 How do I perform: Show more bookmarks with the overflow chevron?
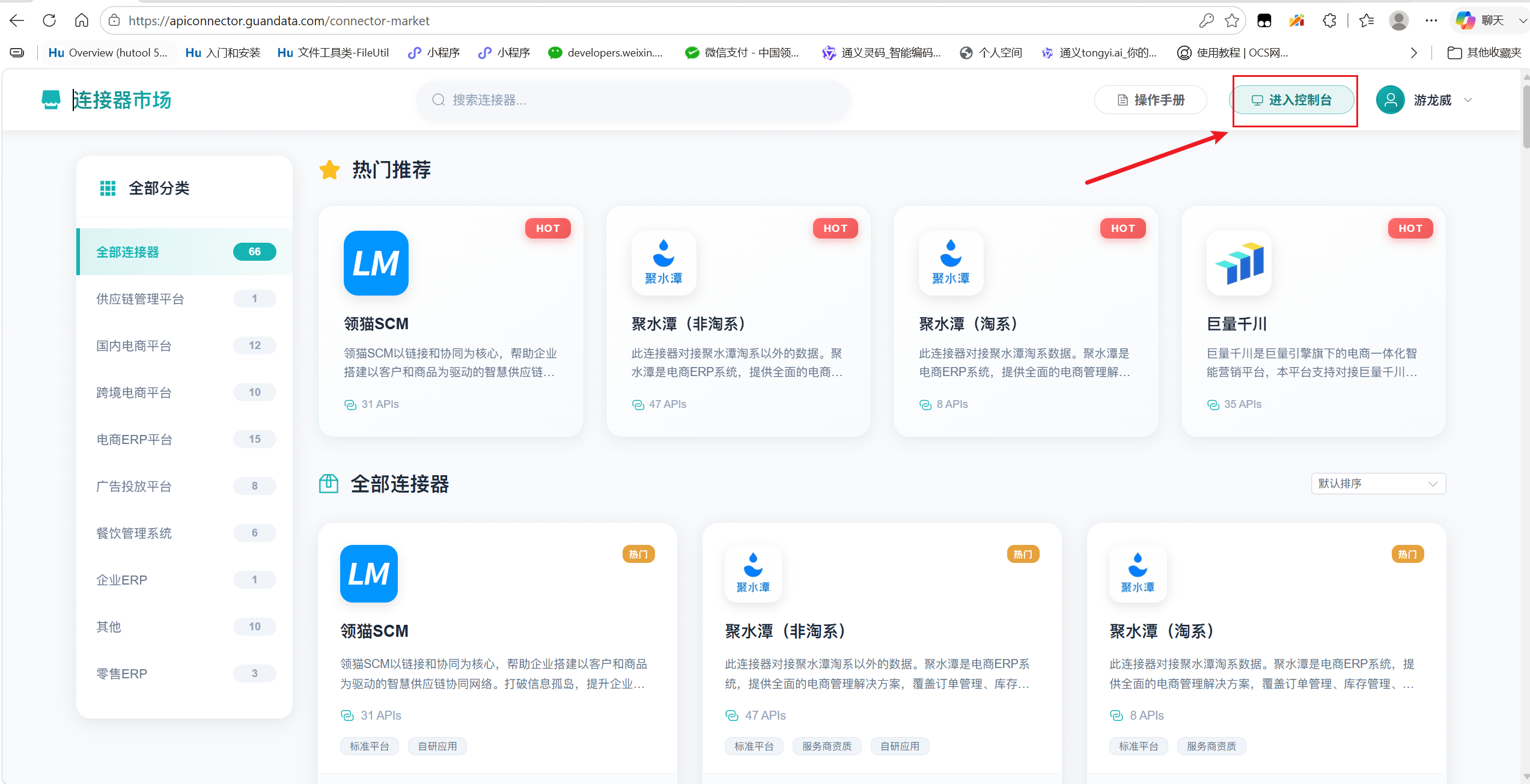tap(1413, 53)
